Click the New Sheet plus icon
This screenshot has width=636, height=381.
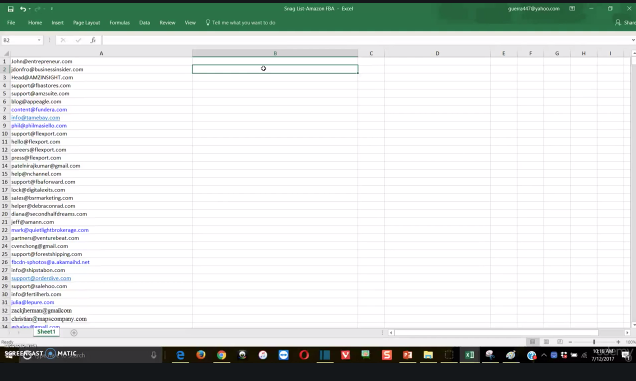[x=74, y=333]
